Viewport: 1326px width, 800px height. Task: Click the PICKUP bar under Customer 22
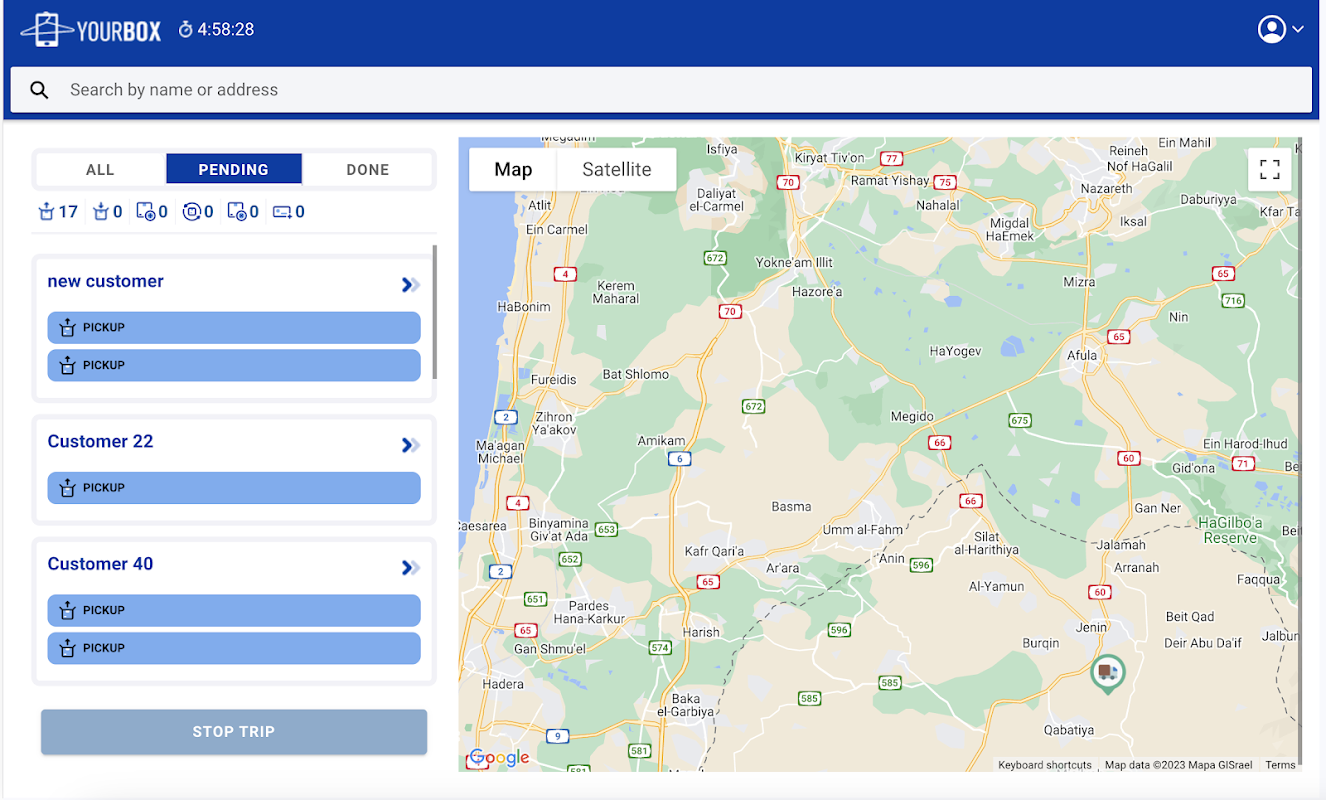(x=234, y=488)
